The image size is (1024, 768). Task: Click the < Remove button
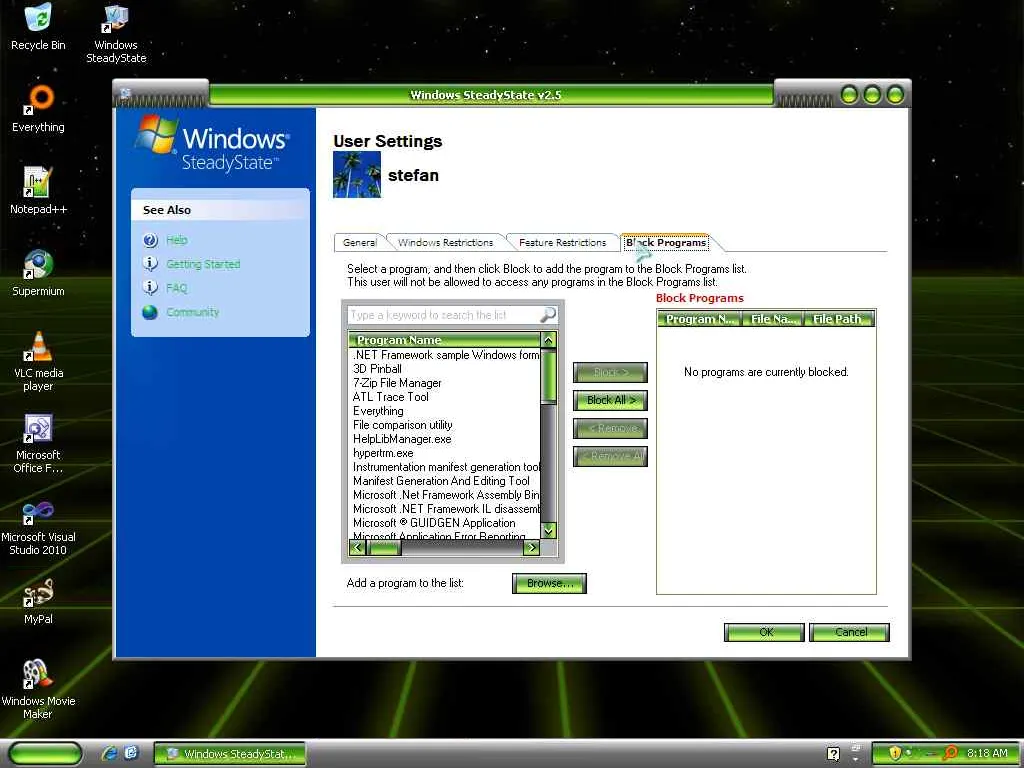[611, 428]
